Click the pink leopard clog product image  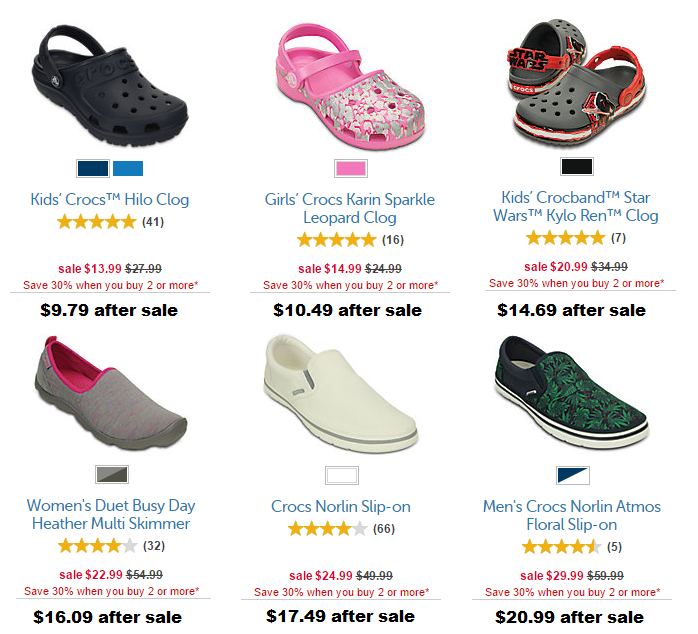click(x=350, y=86)
